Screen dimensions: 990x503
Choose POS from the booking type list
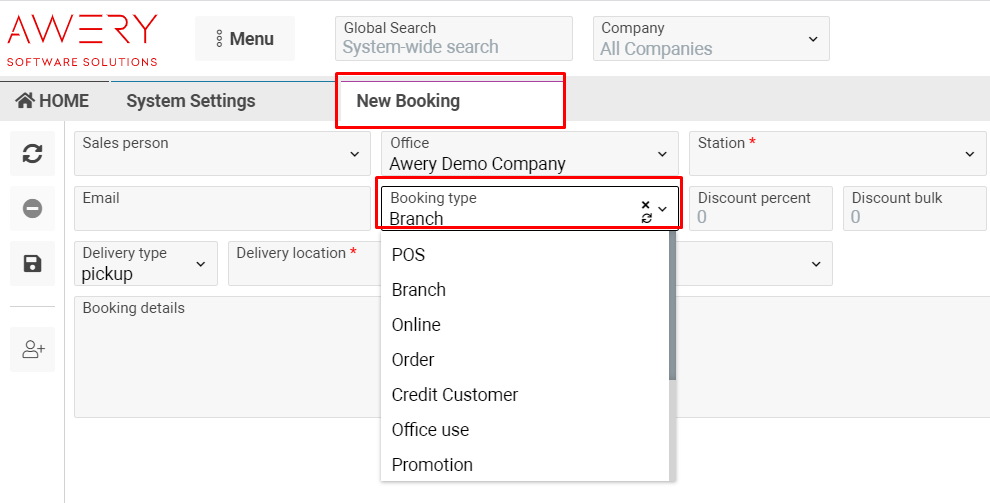coord(409,255)
